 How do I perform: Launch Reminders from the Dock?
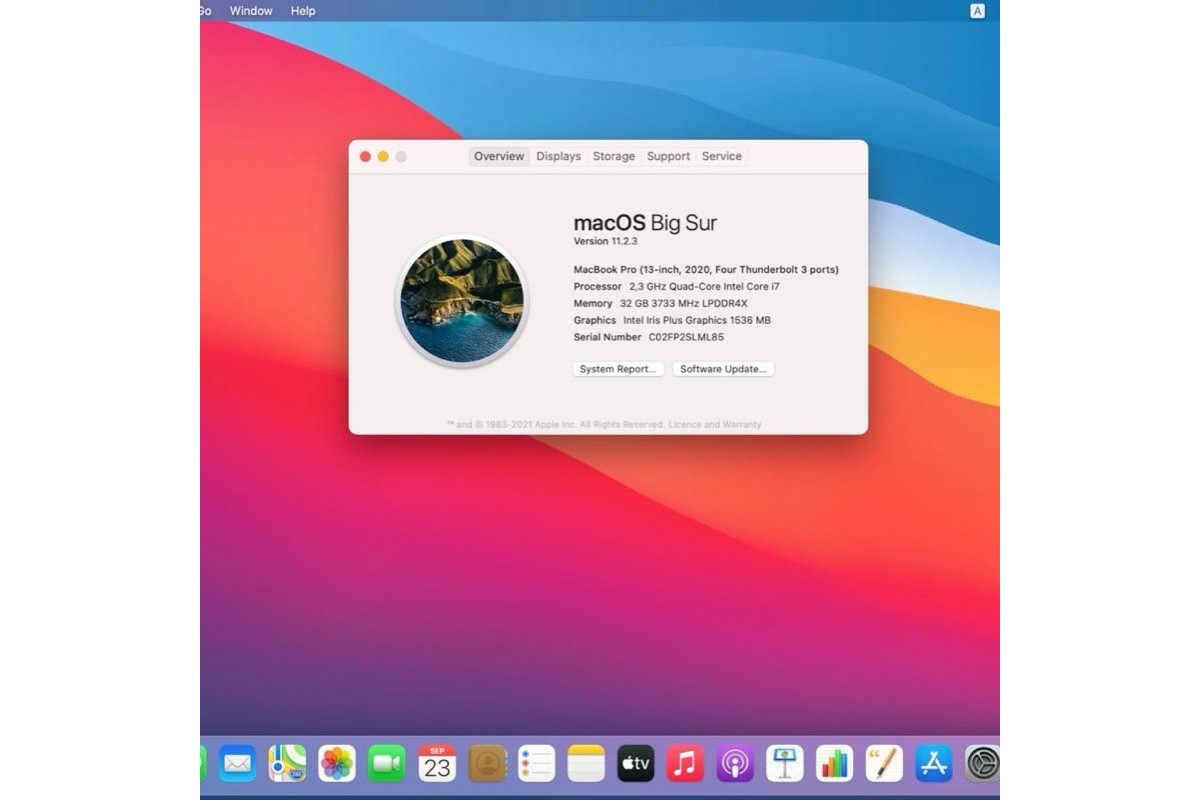click(x=536, y=764)
